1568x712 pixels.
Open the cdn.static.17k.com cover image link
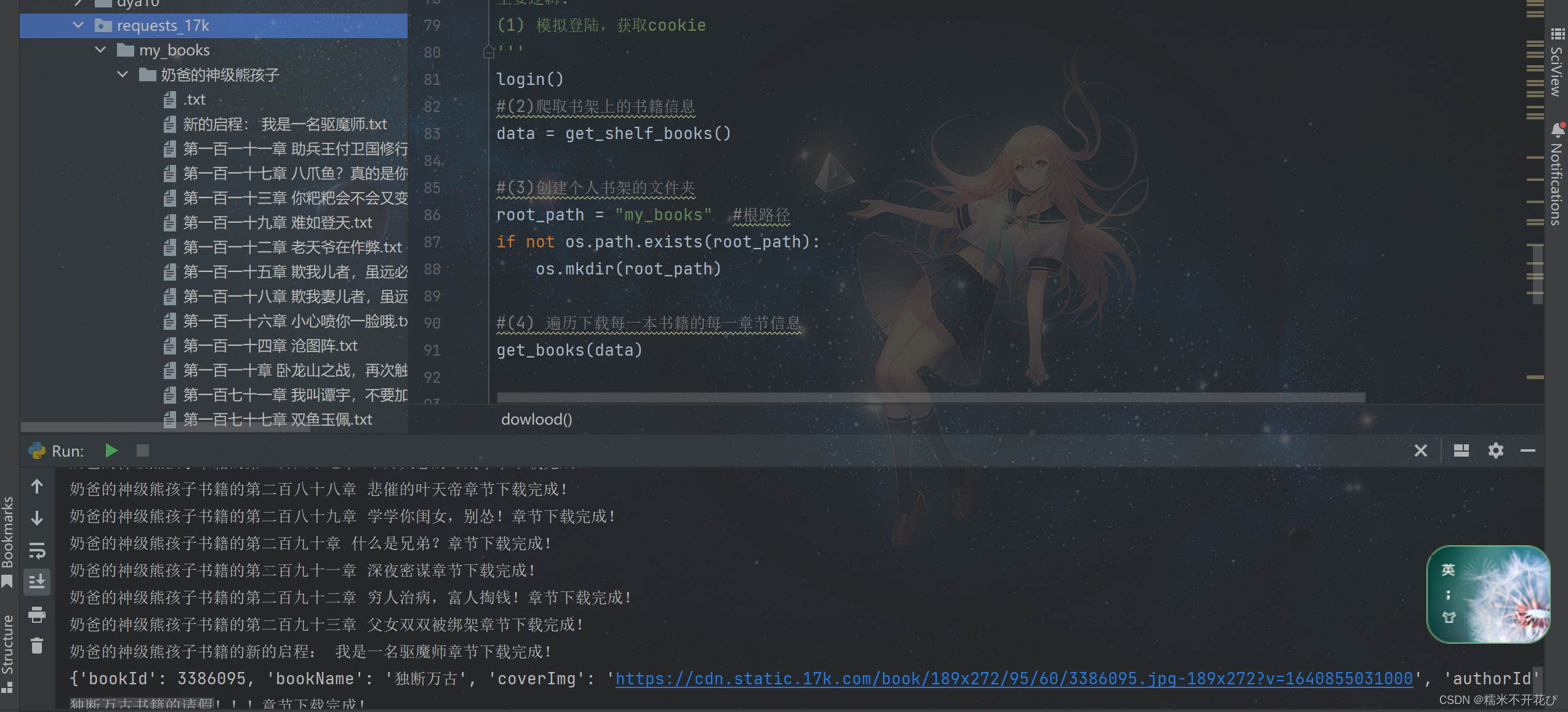(x=1013, y=678)
